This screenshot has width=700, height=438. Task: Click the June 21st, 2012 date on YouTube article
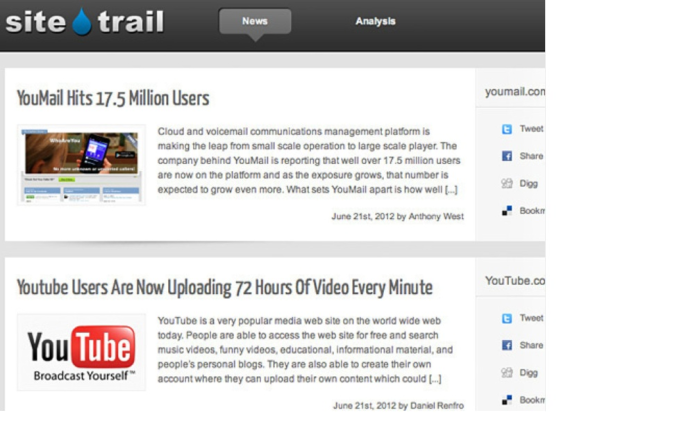click(x=364, y=406)
